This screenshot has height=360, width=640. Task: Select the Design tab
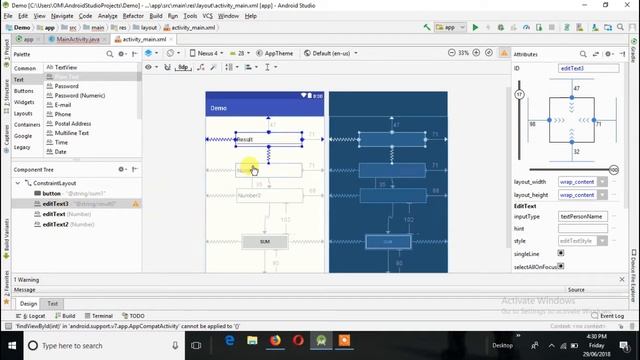[28, 304]
